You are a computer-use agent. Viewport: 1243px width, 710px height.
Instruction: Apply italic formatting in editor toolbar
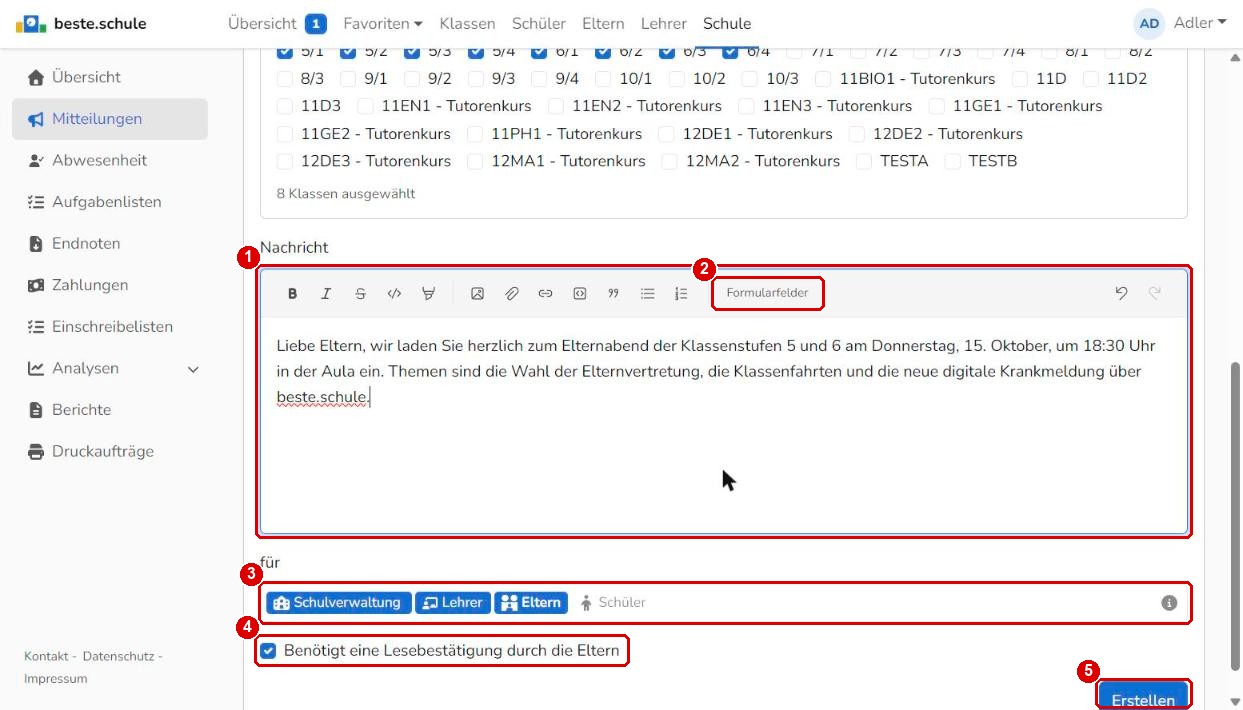[326, 294]
